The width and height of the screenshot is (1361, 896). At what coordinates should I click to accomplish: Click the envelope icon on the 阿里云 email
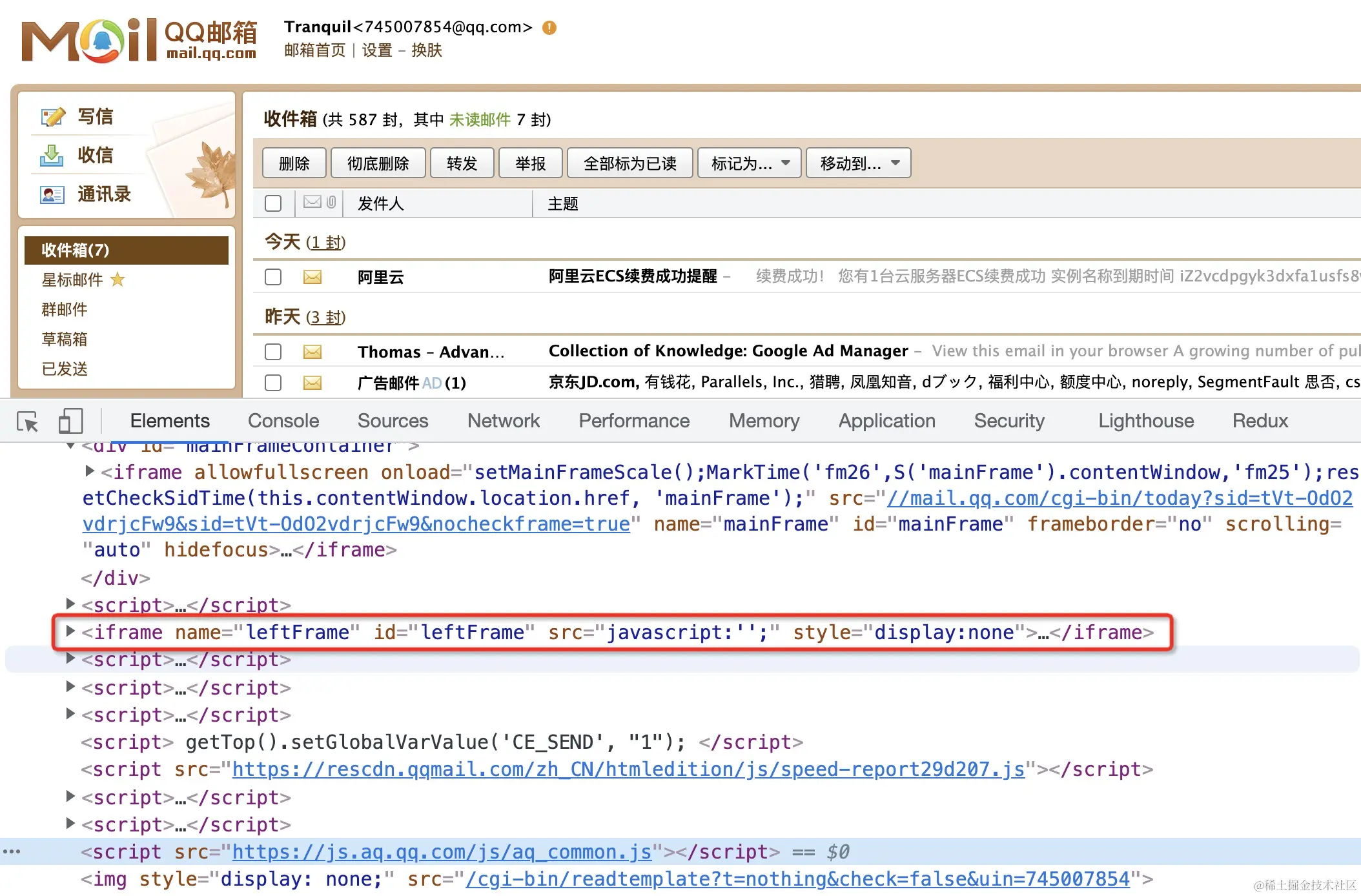click(x=312, y=277)
